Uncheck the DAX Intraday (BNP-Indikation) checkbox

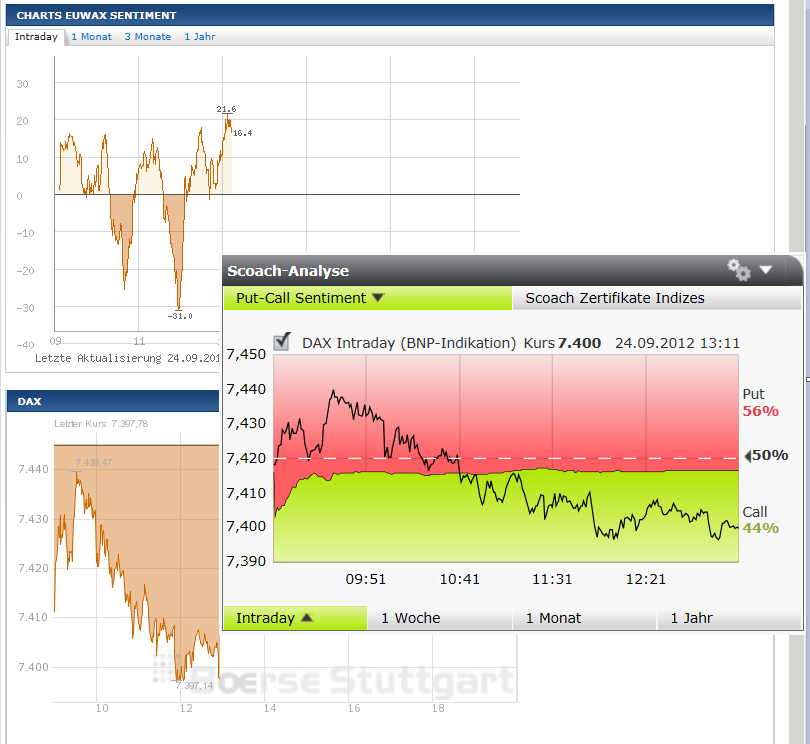coord(282,341)
